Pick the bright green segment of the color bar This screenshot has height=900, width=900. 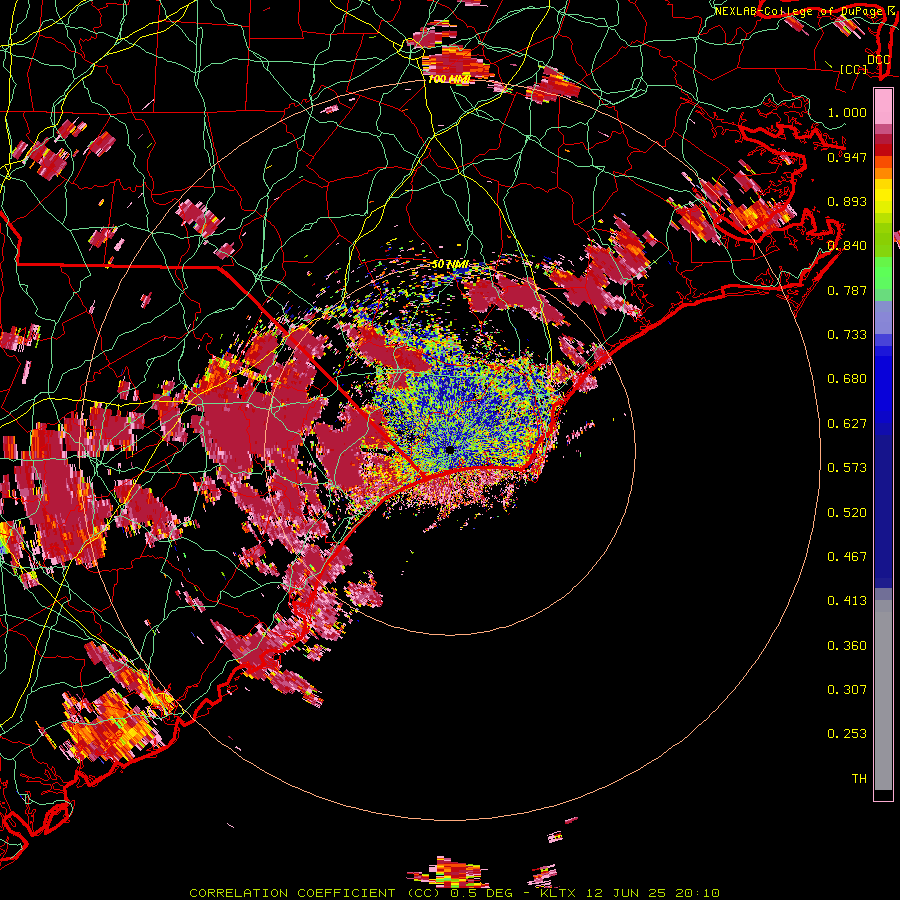coord(883,273)
